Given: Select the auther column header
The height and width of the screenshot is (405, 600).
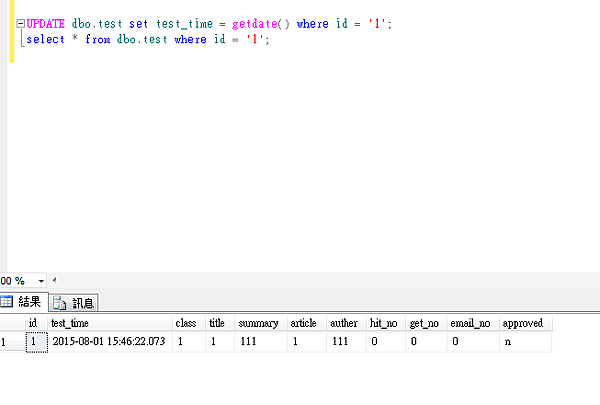Looking at the screenshot, I should click(346, 323).
